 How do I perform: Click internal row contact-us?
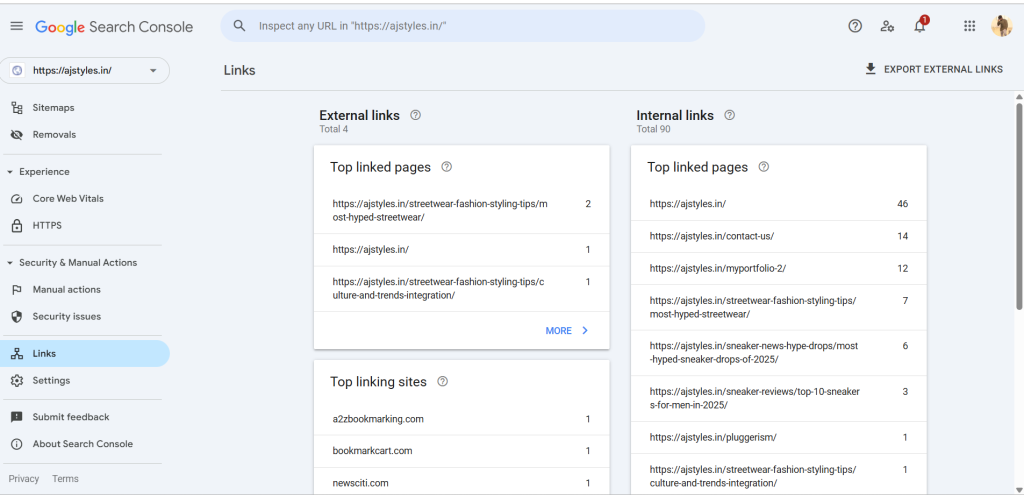778,236
